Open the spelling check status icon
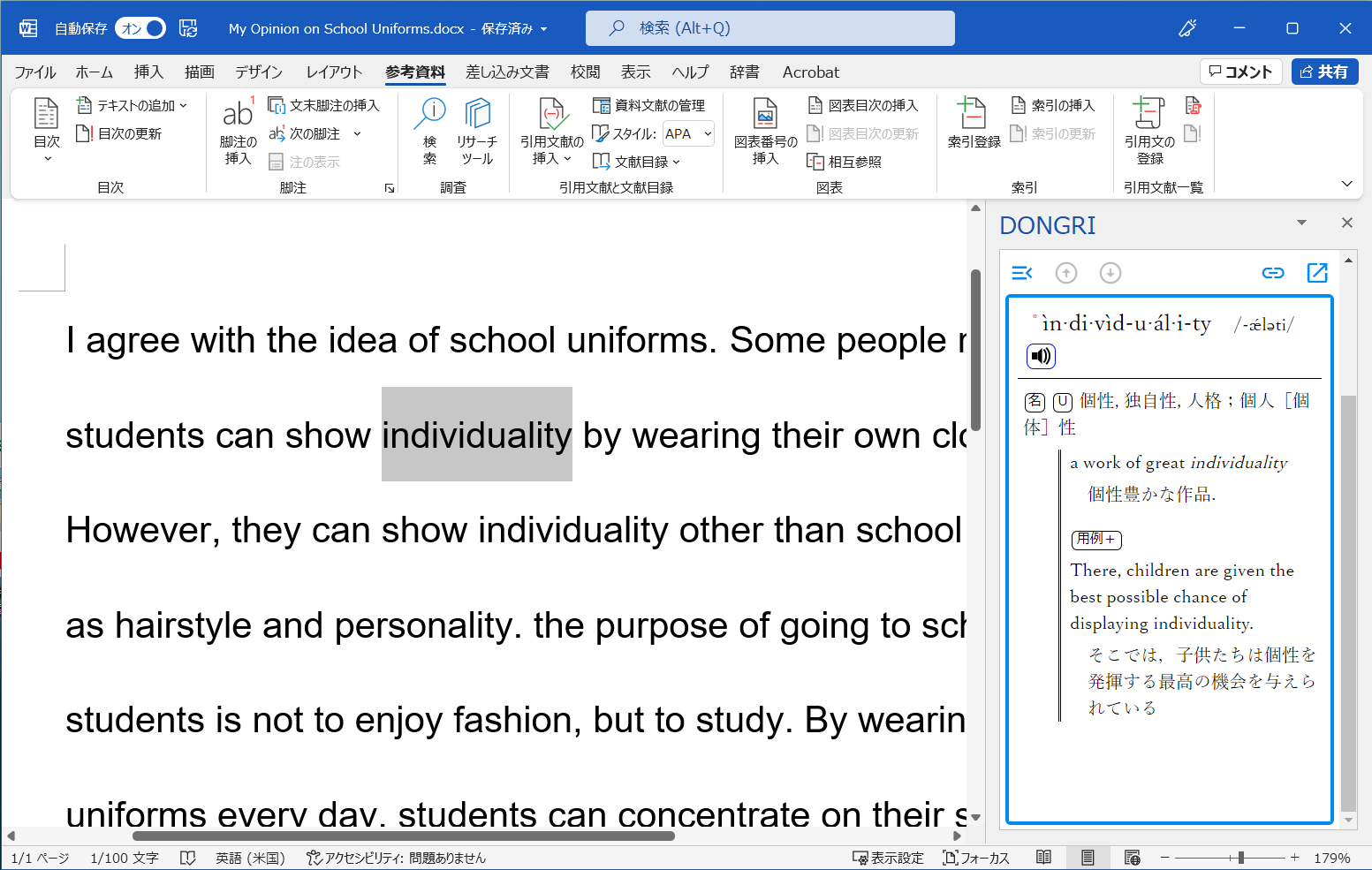Image resolution: width=1372 pixels, height=870 pixels. click(x=187, y=858)
